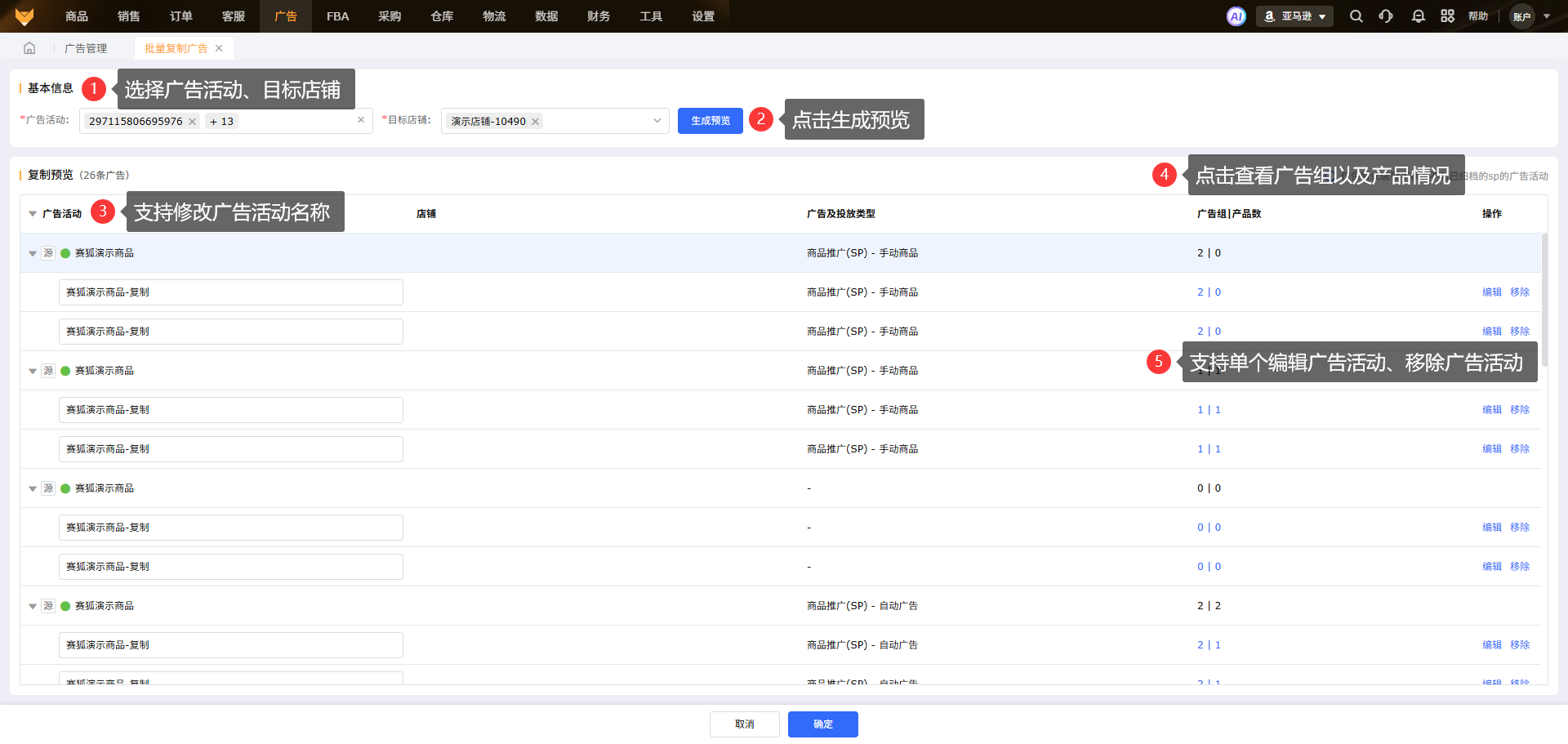
Task: Click the 广告活动 selection field
Action: (x=226, y=121)
